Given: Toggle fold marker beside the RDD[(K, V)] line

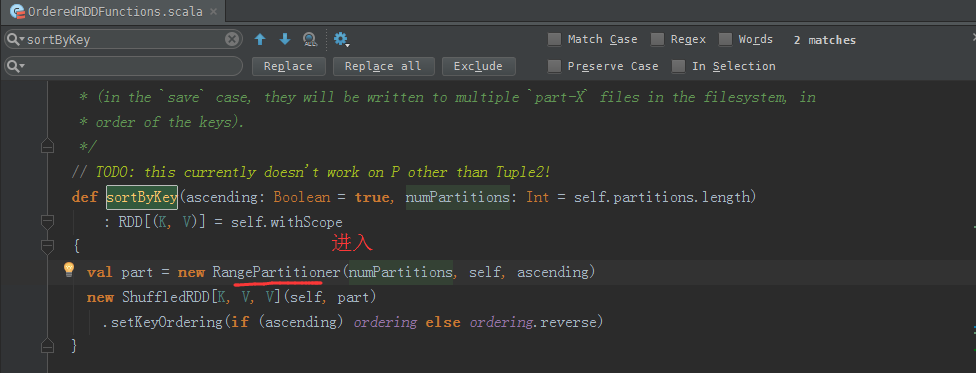Looking at the screenshot, I should tap(47, 222).
